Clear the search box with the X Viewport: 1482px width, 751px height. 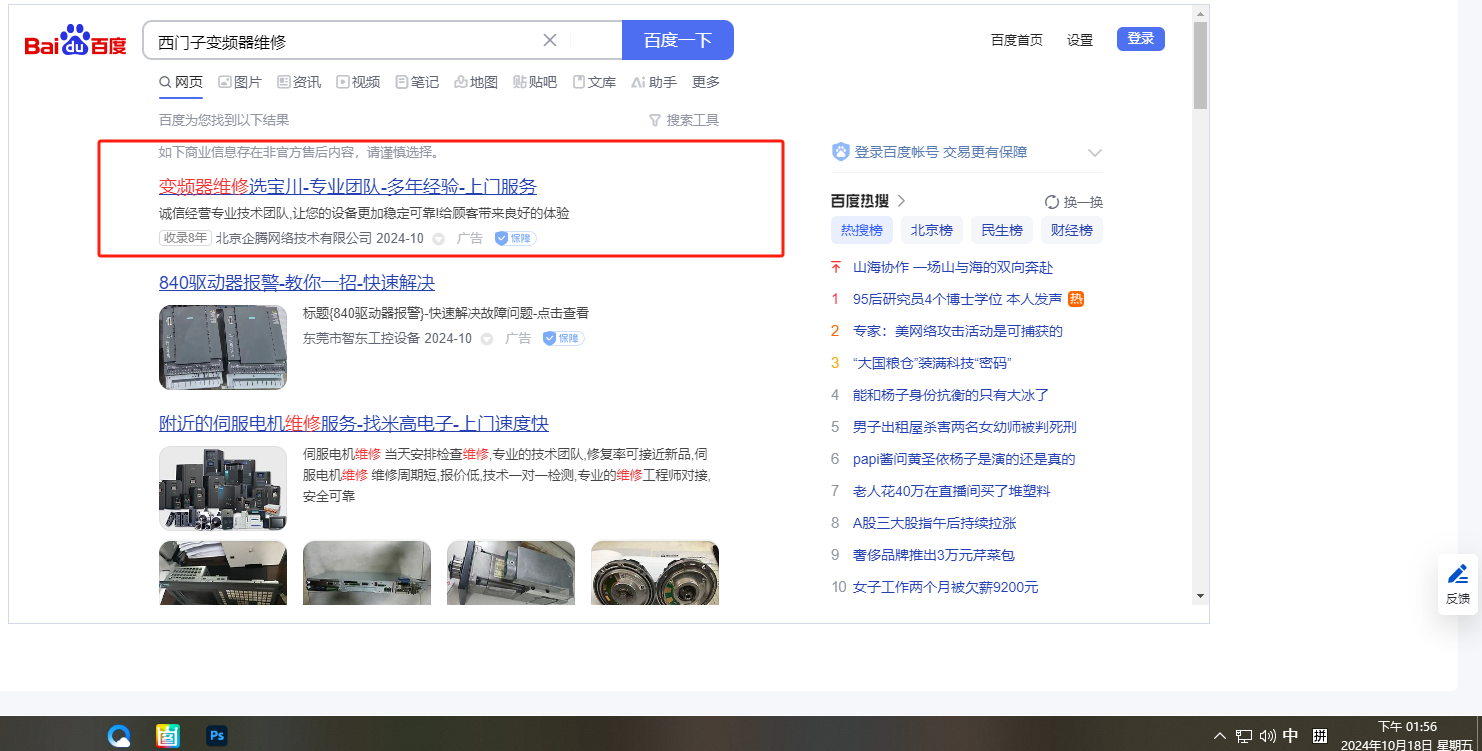550,40
